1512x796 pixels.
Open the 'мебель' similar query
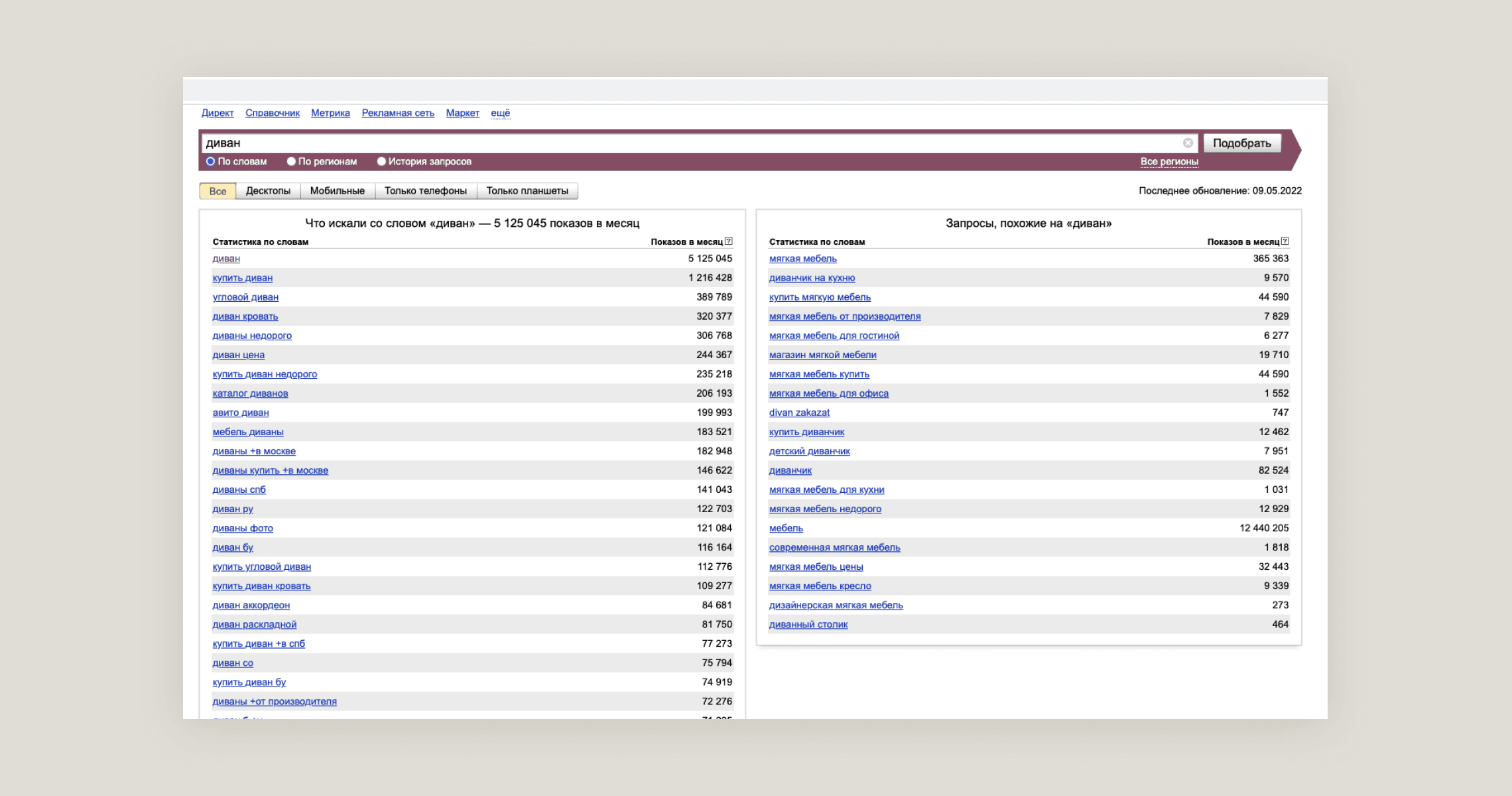[787, 528]
